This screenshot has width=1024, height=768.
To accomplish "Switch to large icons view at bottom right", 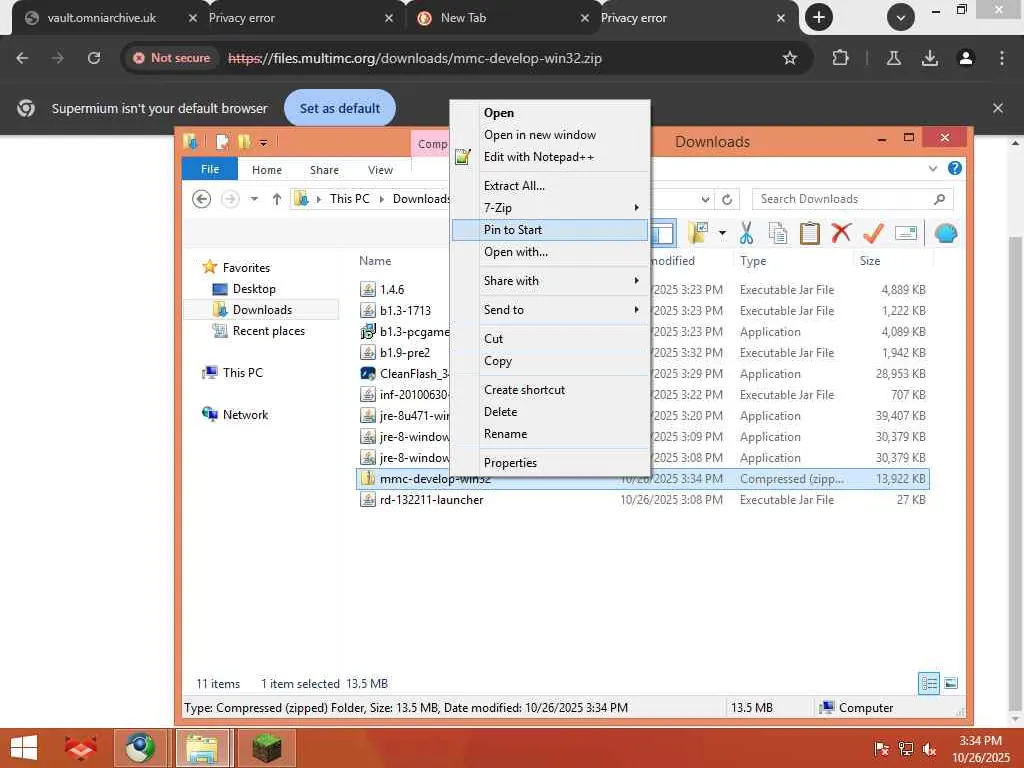I will (x=951, y=683).
